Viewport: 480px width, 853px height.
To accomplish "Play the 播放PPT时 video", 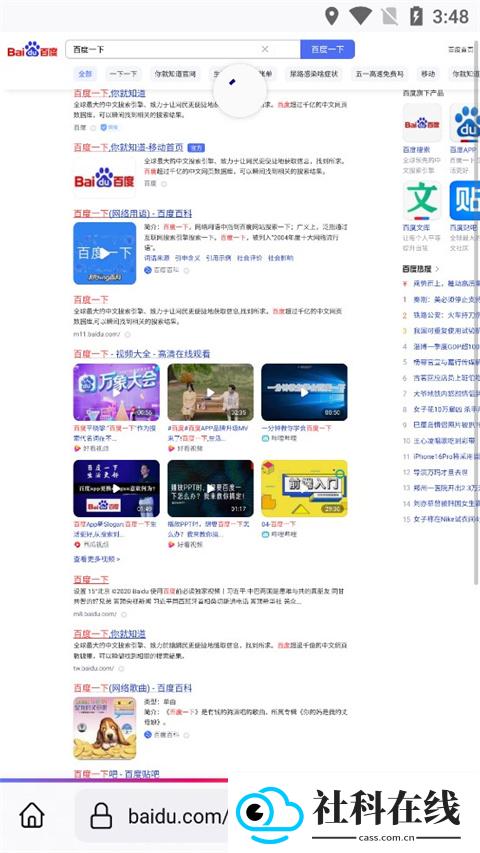I will (x=210, y=489).
